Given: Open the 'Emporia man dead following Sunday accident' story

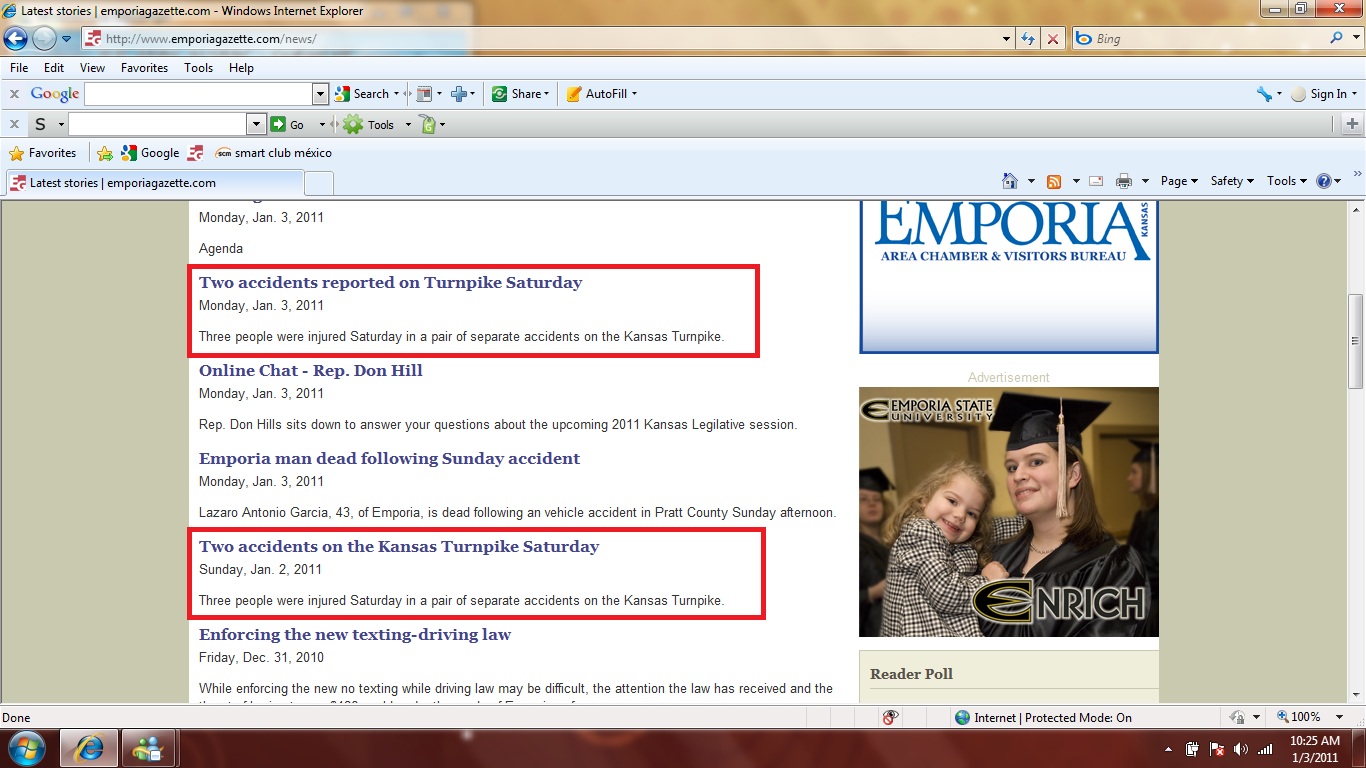Looking at the screenshot, I should point(389,459).
